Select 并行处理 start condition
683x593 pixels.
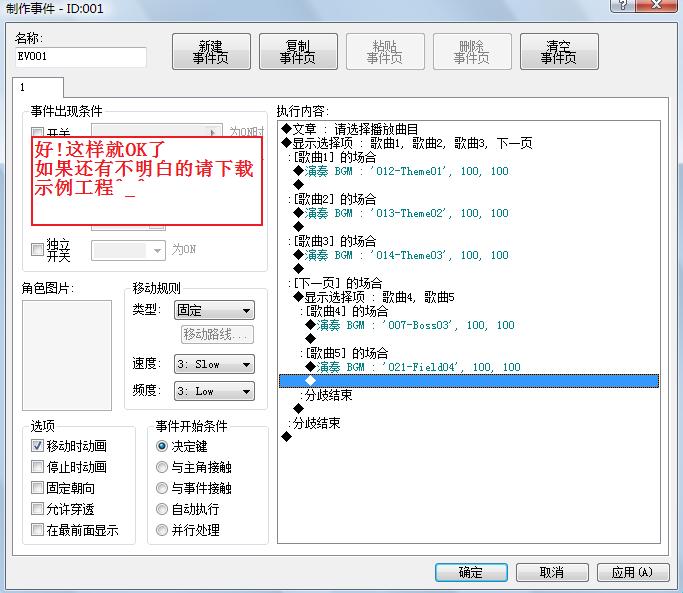coord(162,530)
